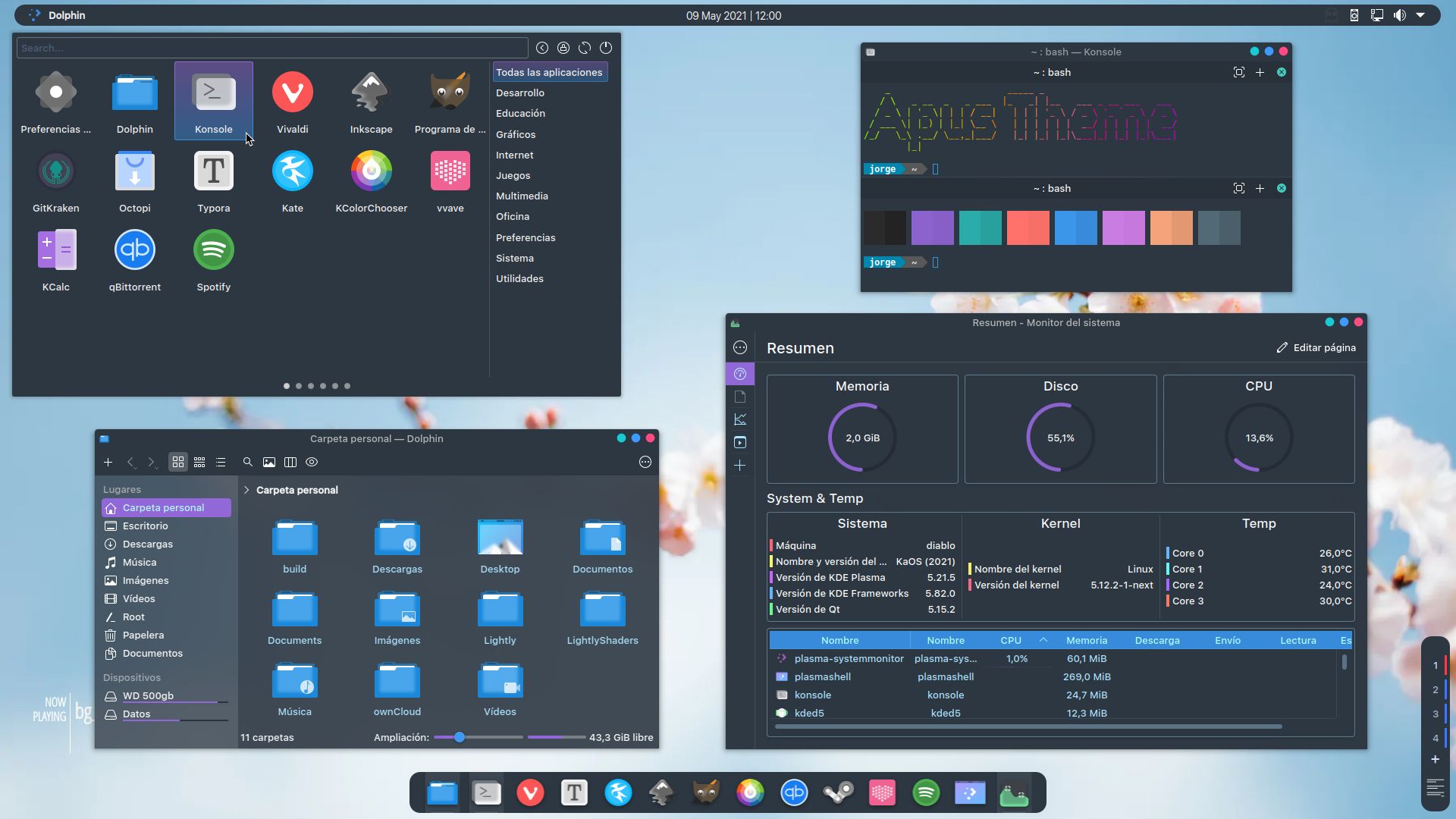Open the Sistema category in the app launcher

(515, 258)
